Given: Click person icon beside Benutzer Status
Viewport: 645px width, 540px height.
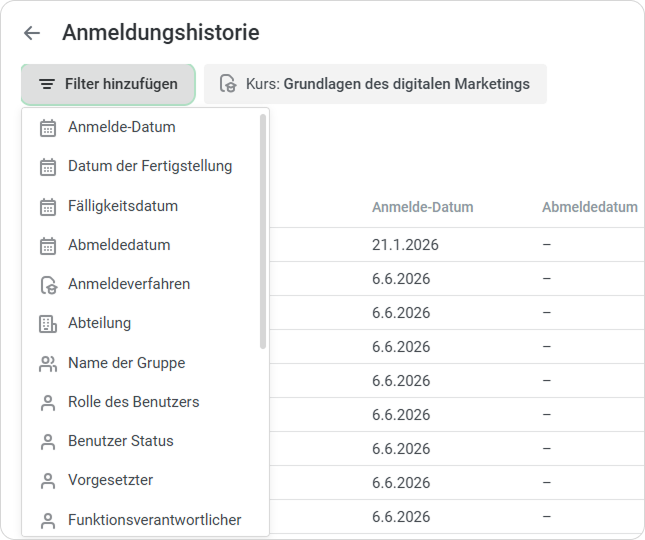Looking at the screenshot, I should [x=48, y=442].
